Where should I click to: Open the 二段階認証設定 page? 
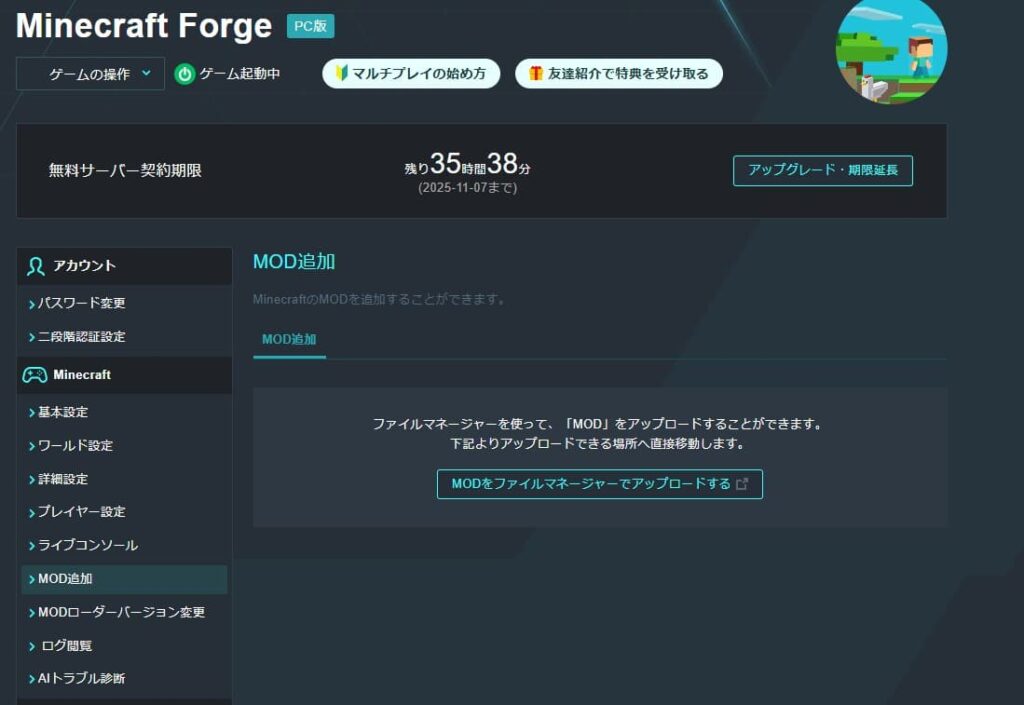81,337
